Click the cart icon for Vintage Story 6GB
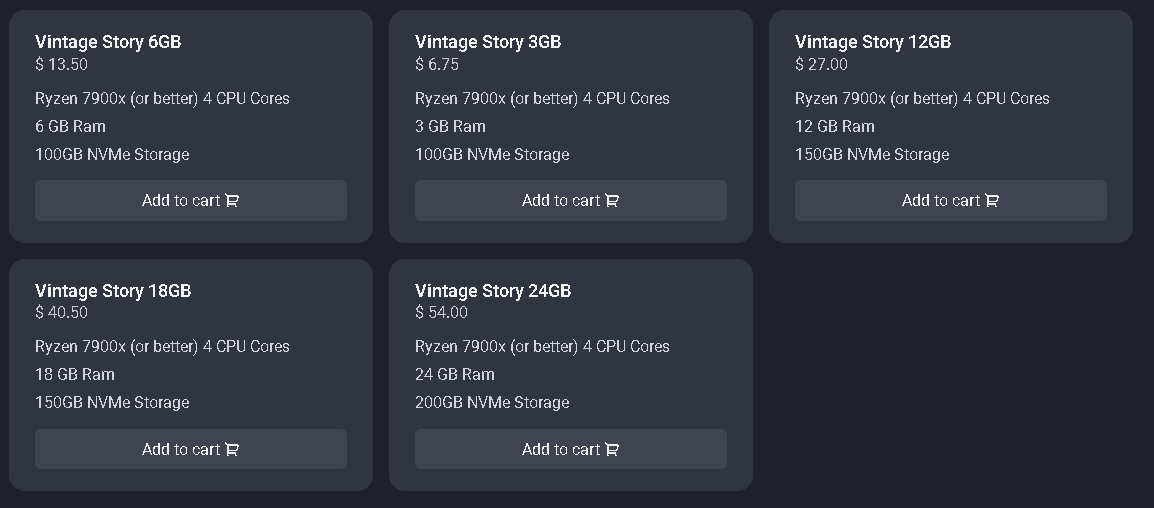This screenshot has height=508, width=1154. coord(232,201)
